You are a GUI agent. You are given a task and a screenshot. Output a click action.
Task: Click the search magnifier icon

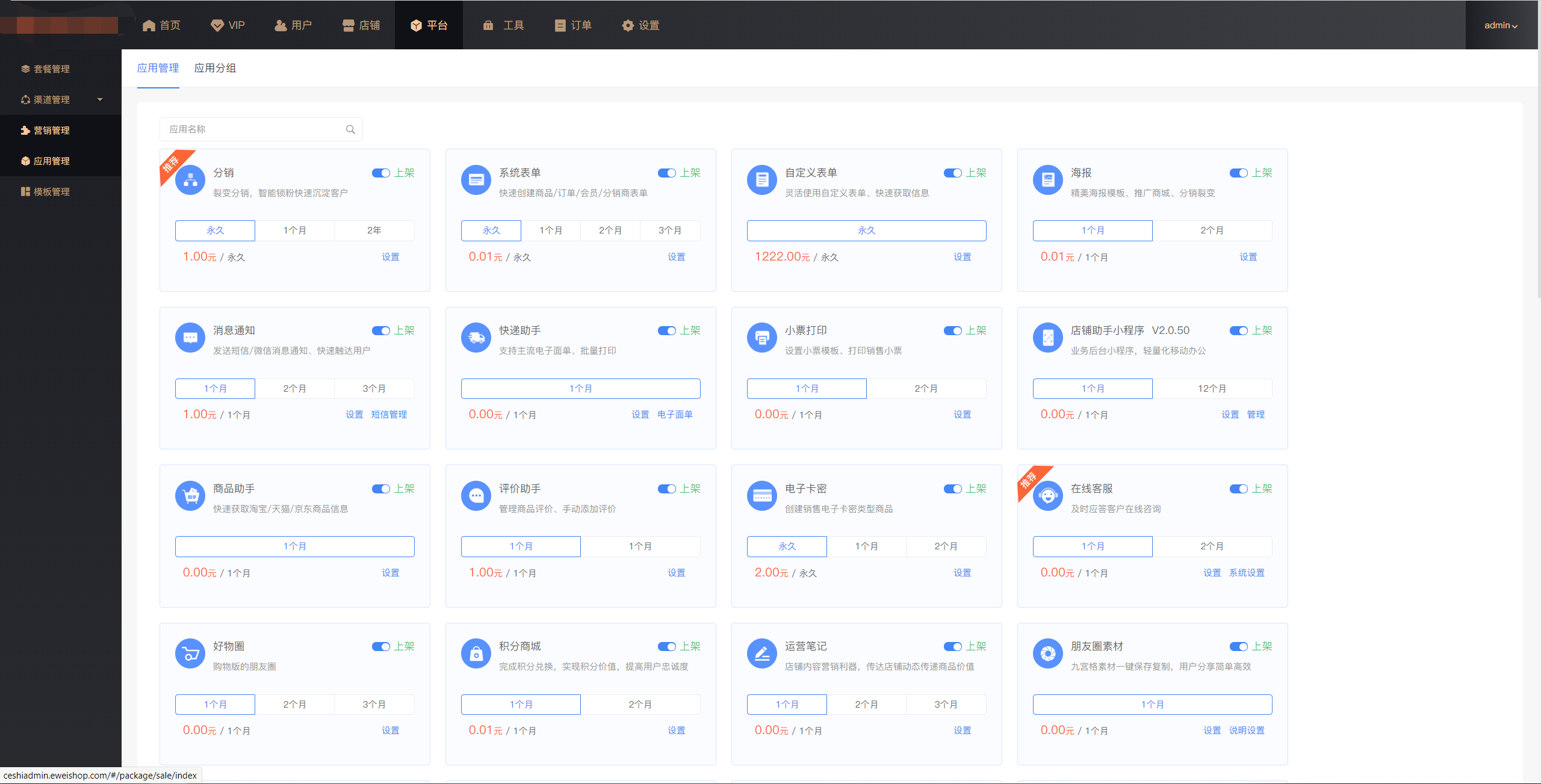(350, 129)
